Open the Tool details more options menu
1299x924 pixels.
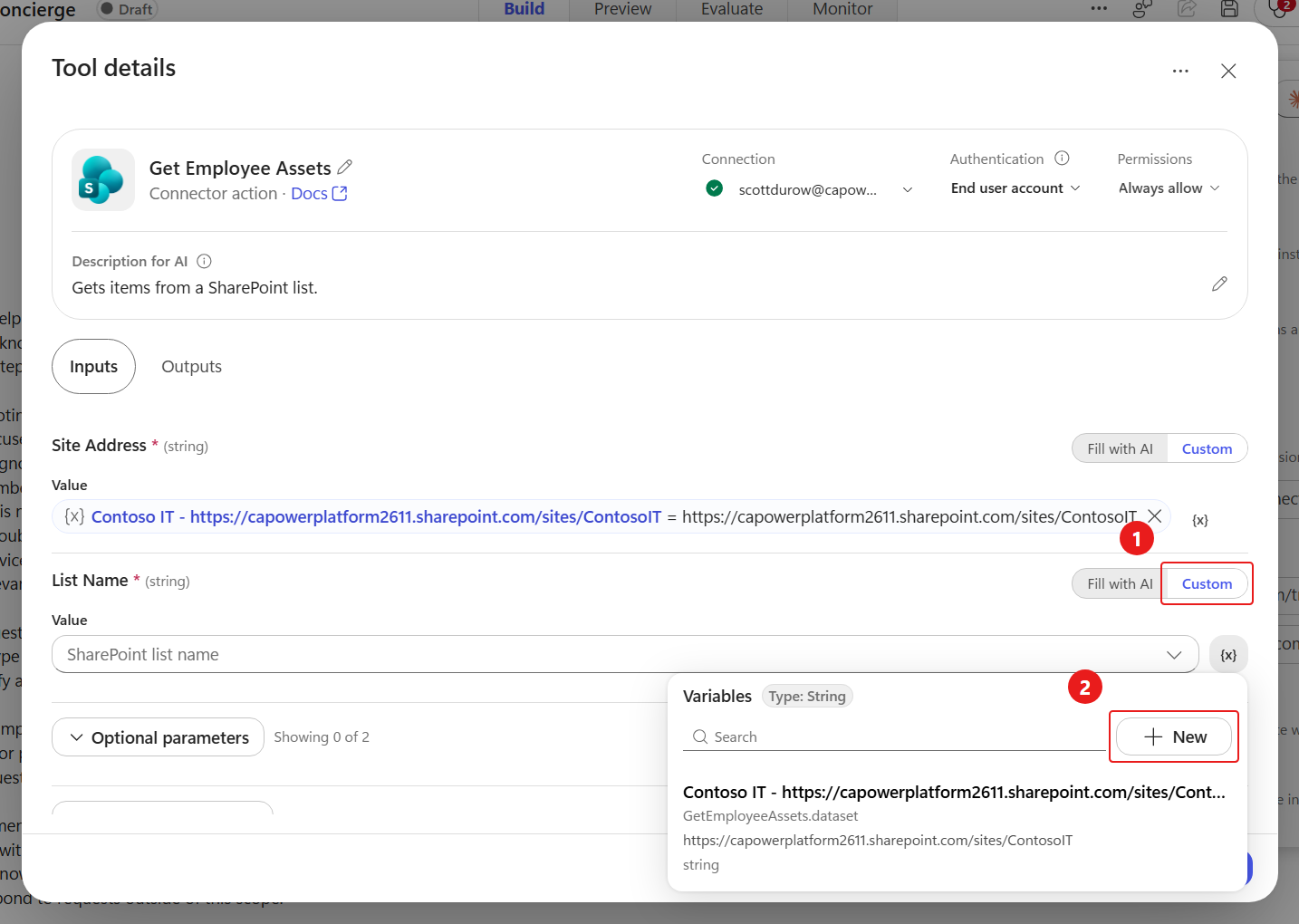1180,71
